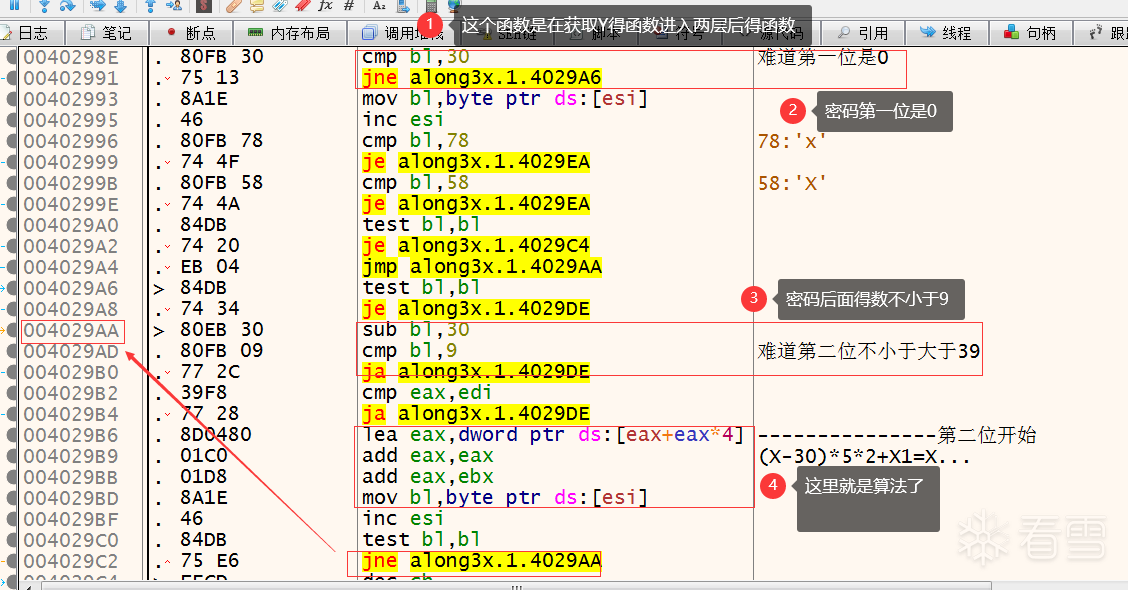This screenshot has width=1128, height=590.
Task: Click the instruction sub bl,30
Action: [415, 330]
